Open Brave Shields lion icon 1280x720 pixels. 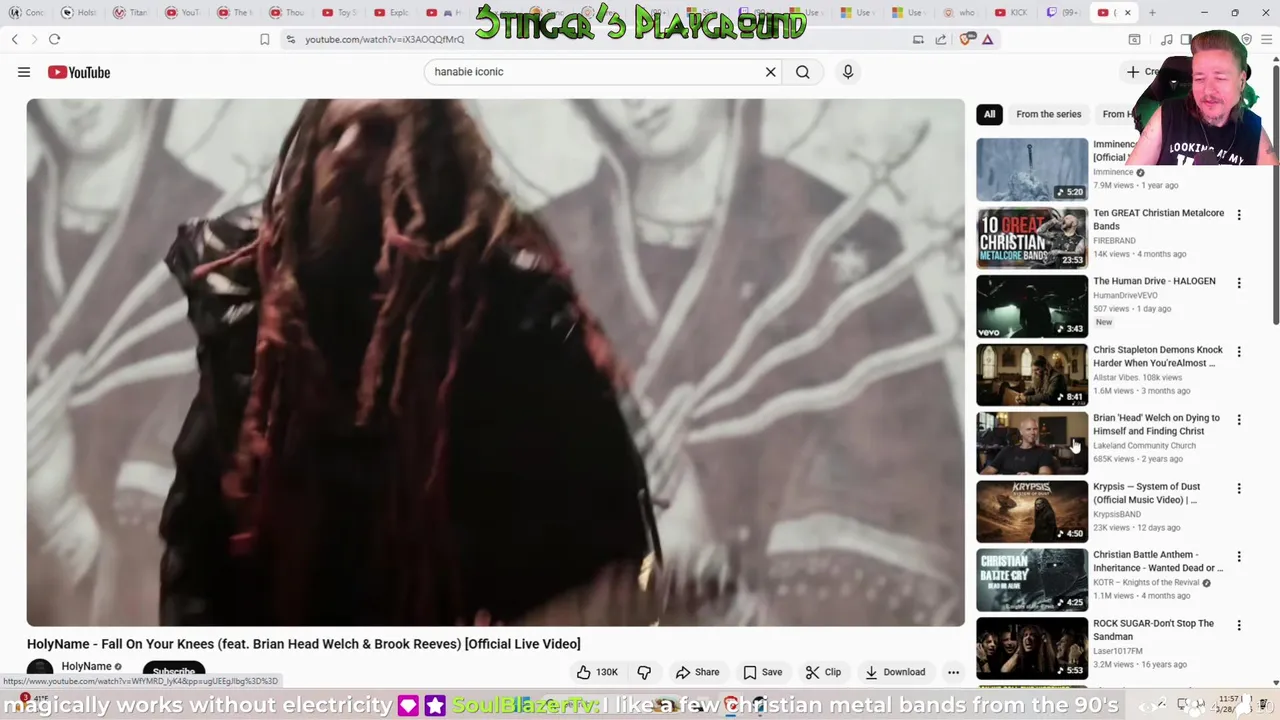[966, 39]
